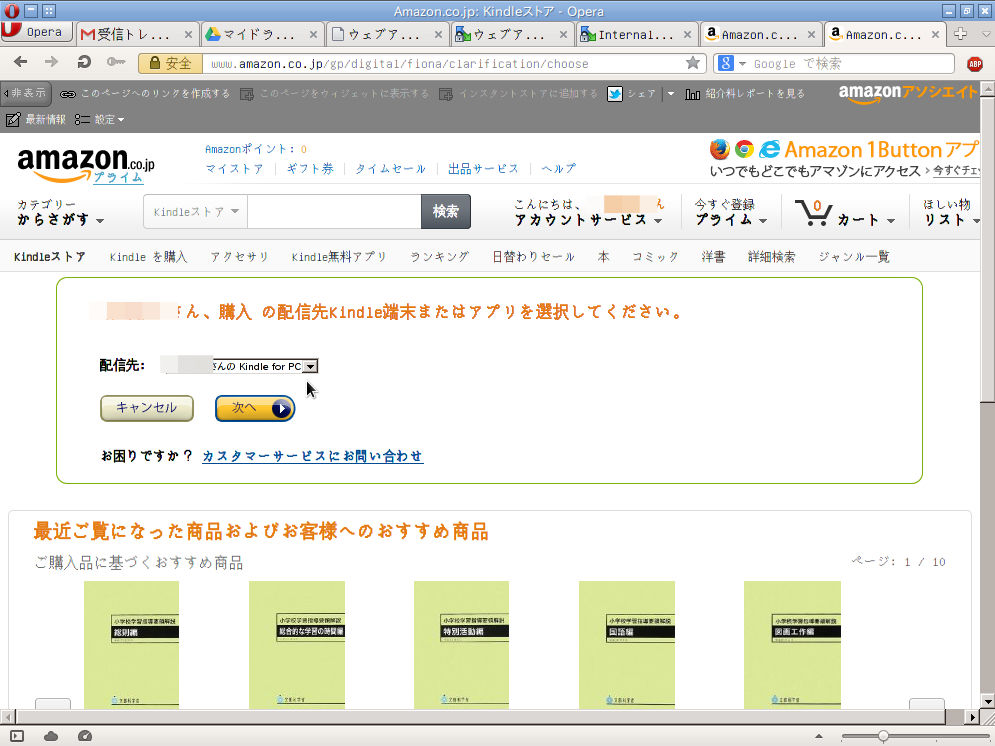Click the ABP Adblock icon
The image size is (995, 746).
tap(975, 63)
